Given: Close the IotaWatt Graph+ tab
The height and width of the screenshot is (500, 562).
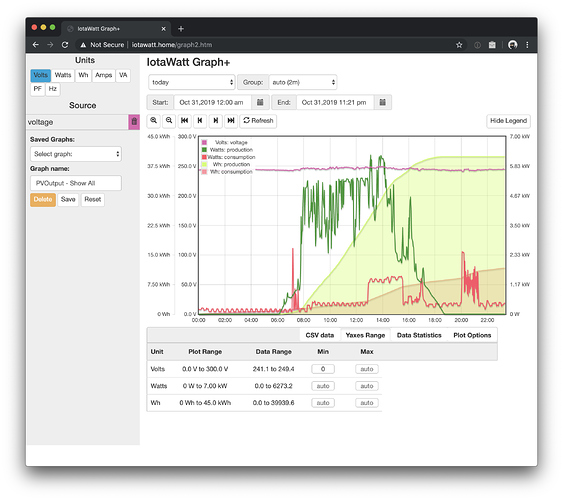Looking at the screenshot, I should (163, 29).
